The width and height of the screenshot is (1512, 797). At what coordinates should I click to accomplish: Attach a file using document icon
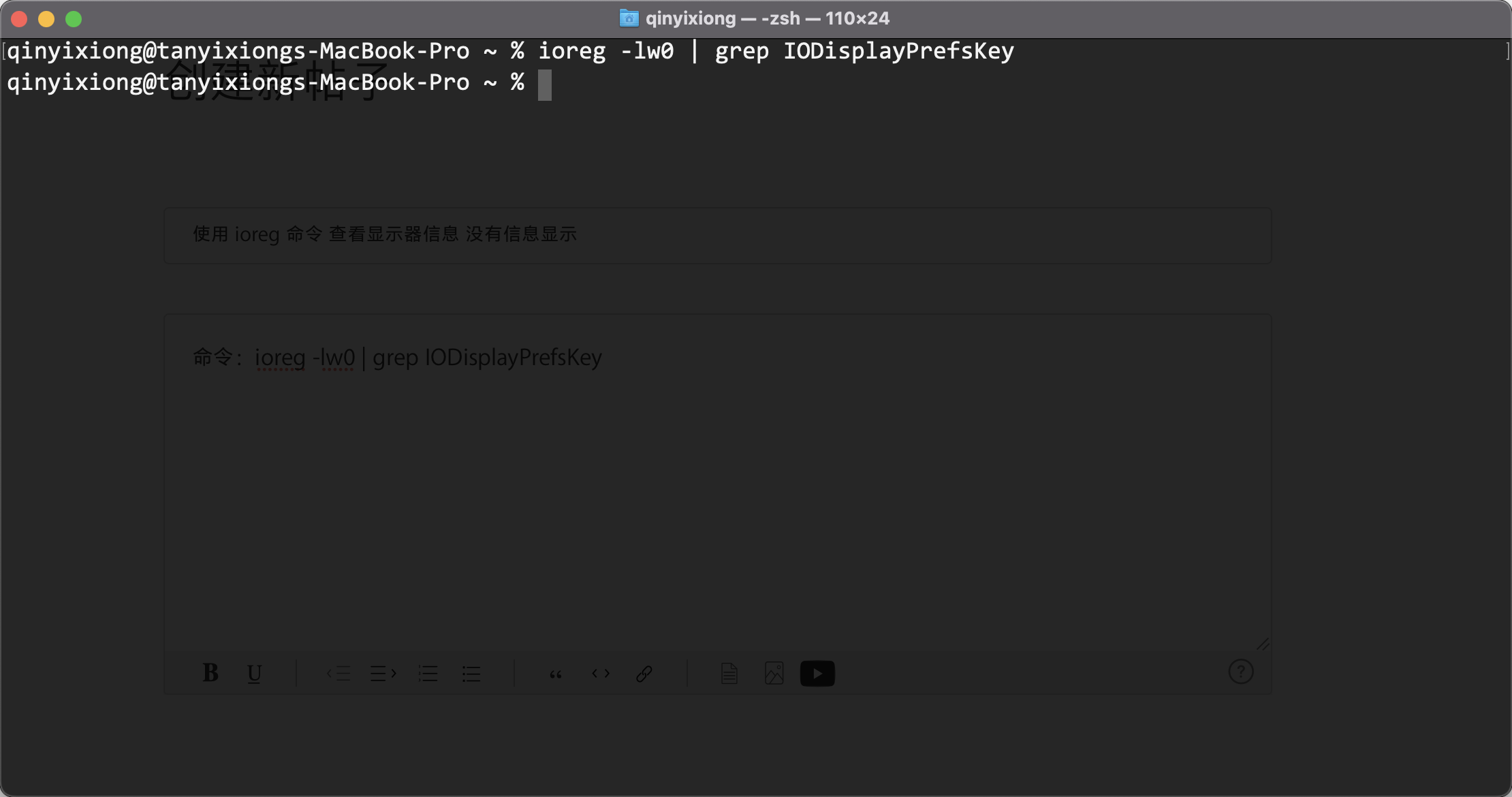(x=729, y=674)
